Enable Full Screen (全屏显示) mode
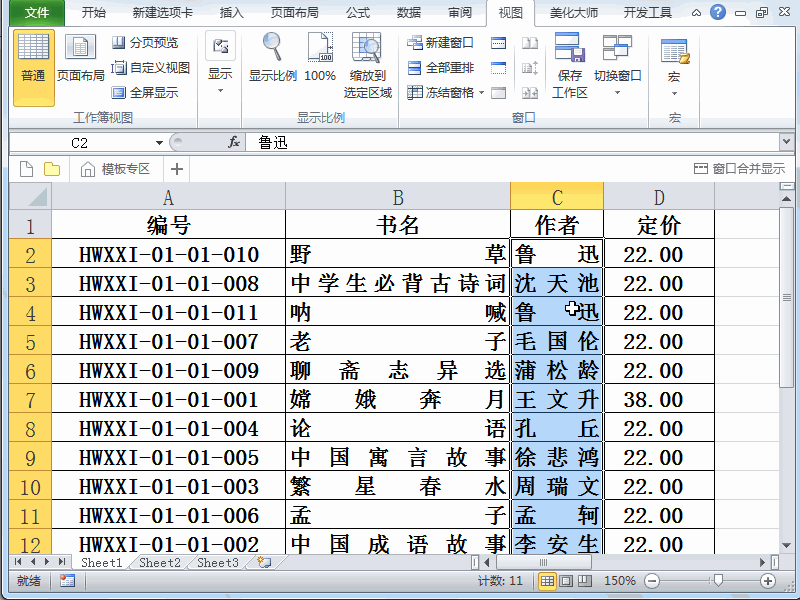This screenshot has width=800, height=600. (x=145, y=92)
